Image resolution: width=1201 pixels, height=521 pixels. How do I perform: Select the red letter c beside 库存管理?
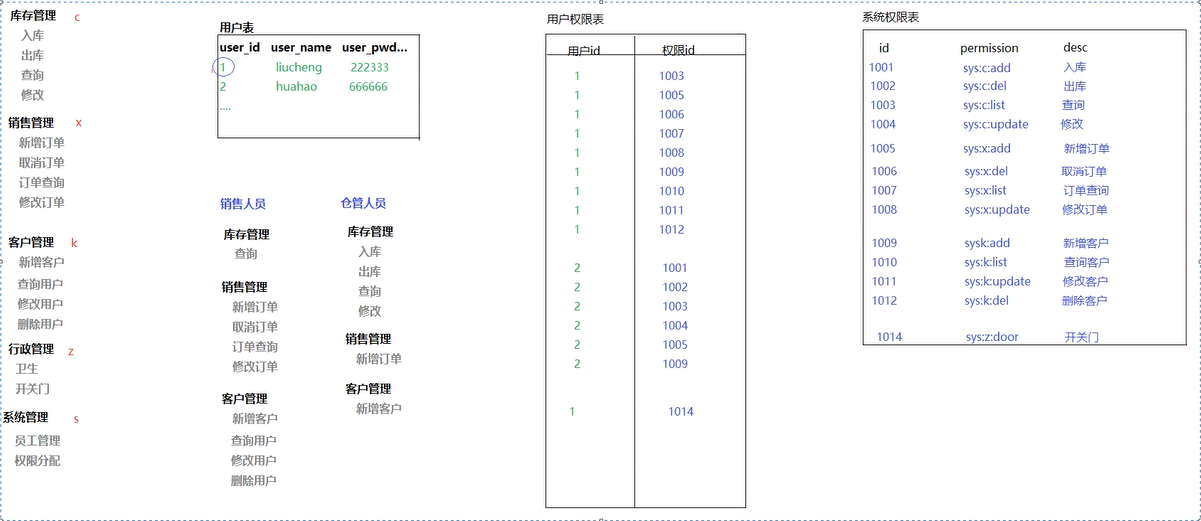(x=78, y=17)
